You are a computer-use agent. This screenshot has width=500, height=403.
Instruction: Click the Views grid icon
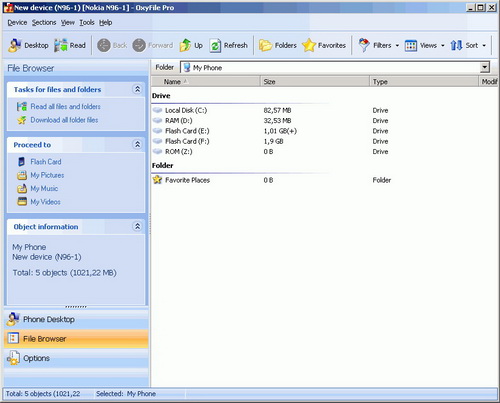click(411, 46)
